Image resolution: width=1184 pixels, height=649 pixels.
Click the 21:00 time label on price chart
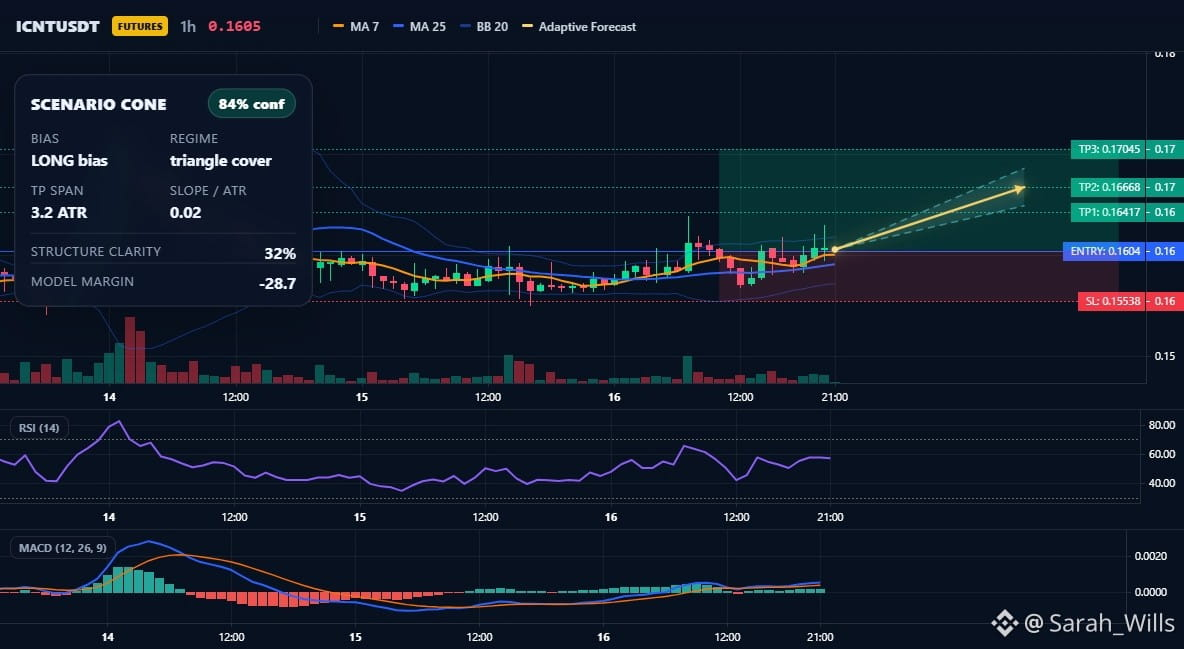point(834,397)
